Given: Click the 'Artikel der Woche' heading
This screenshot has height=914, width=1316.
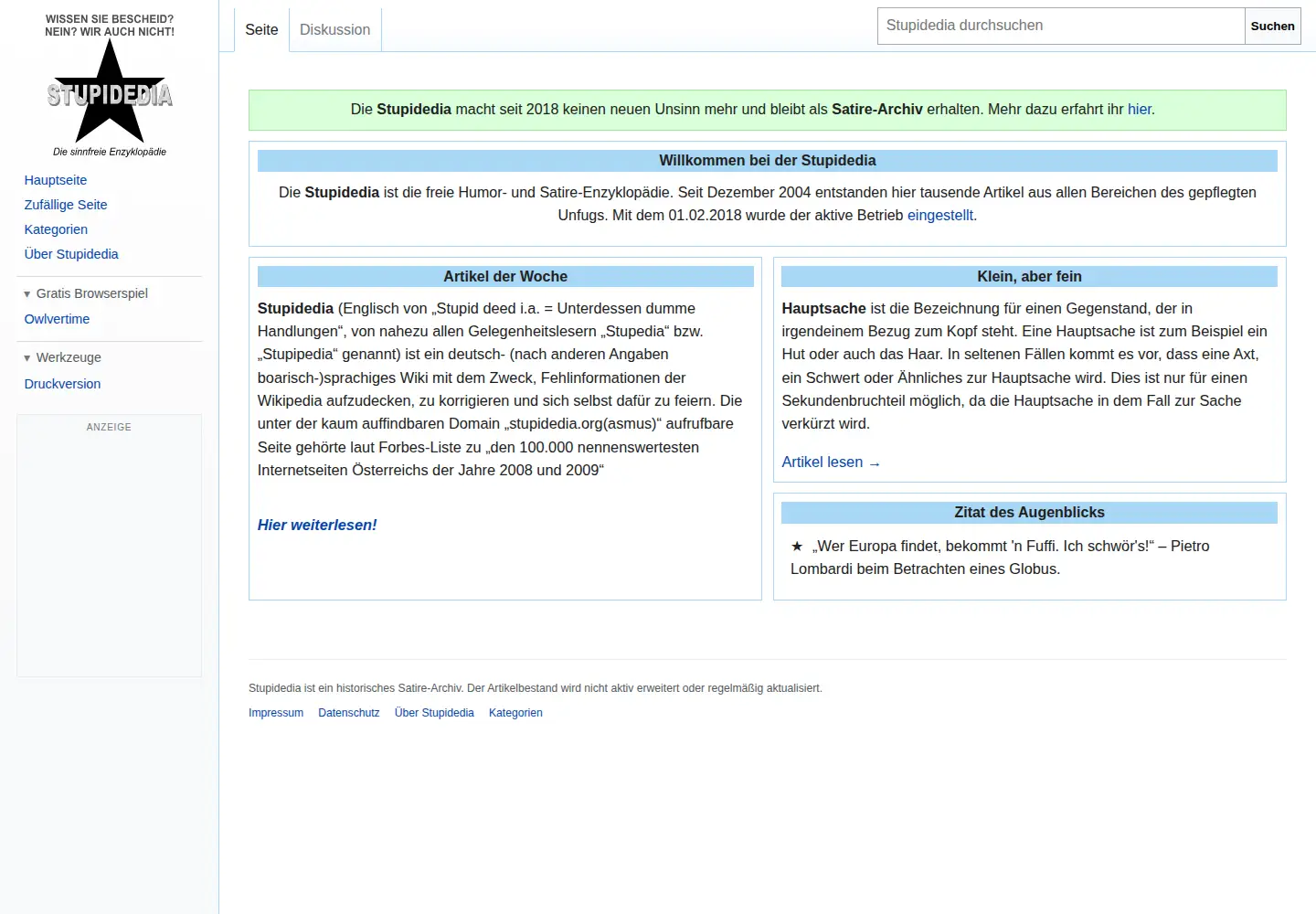Looking at the screenshot, I should [505, 276].
